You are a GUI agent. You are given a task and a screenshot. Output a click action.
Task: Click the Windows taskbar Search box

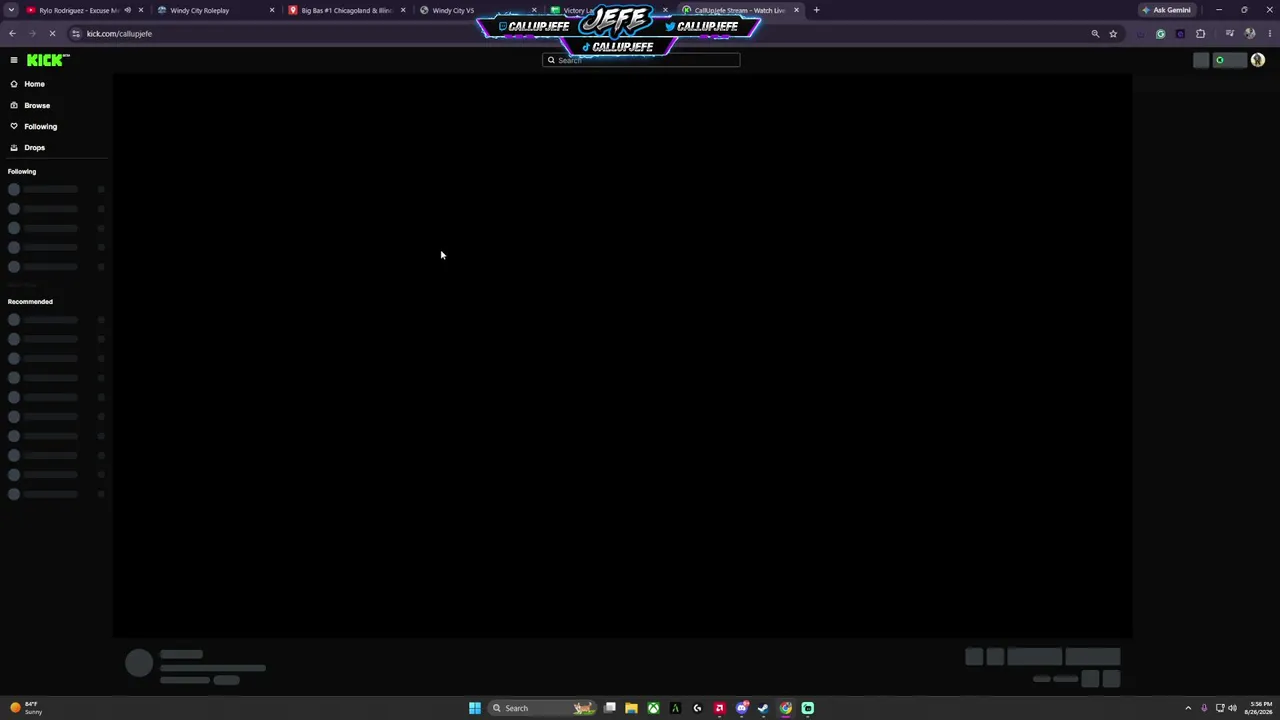541,708
